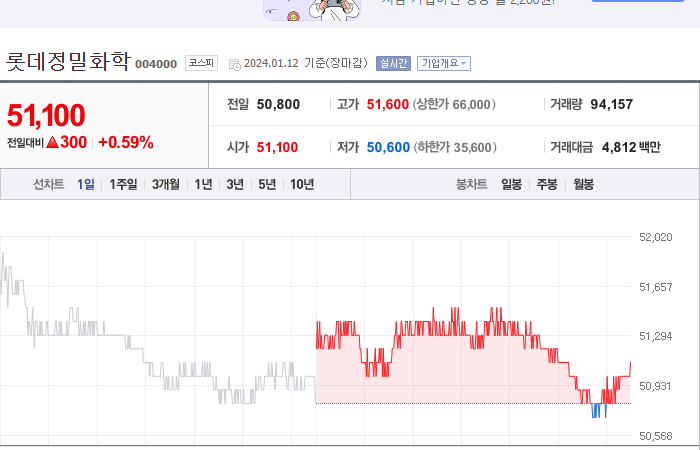Click the 전일 value 50,800
The height and width of the screenshot is (450, 700).
click(x=278, y=104)
